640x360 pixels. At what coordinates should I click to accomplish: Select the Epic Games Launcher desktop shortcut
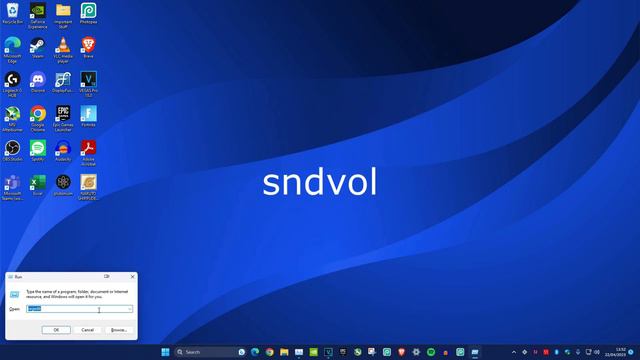[x=63, y=119]
